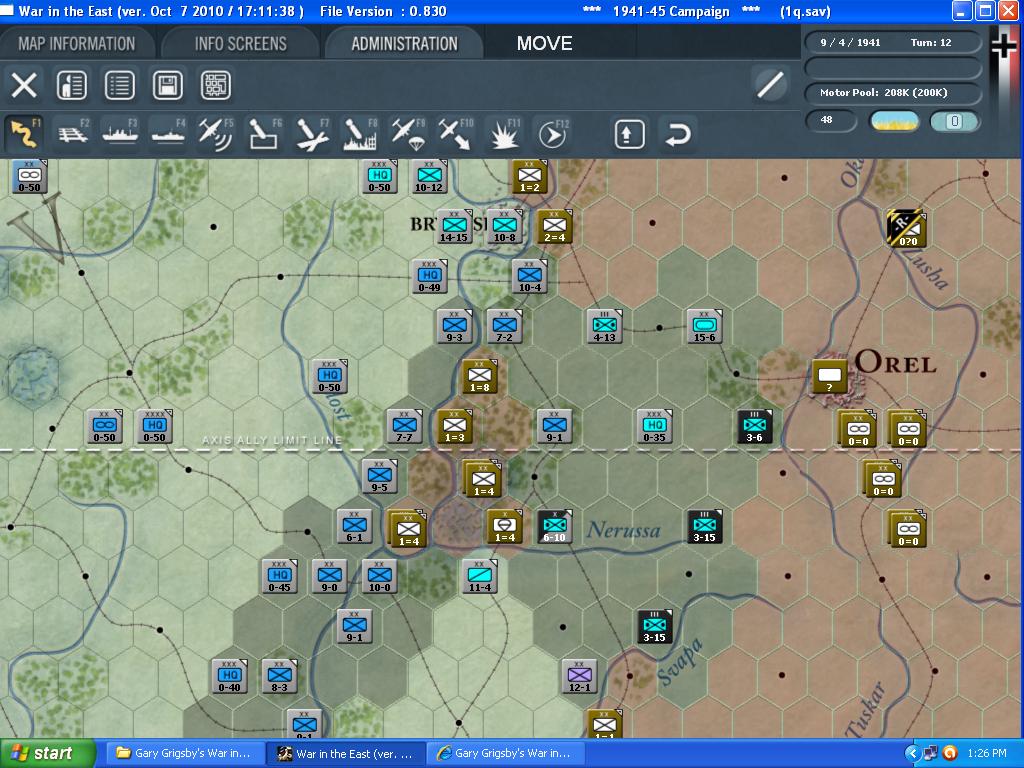Switch to F2 rail movement mode

(x=72, y=134)
